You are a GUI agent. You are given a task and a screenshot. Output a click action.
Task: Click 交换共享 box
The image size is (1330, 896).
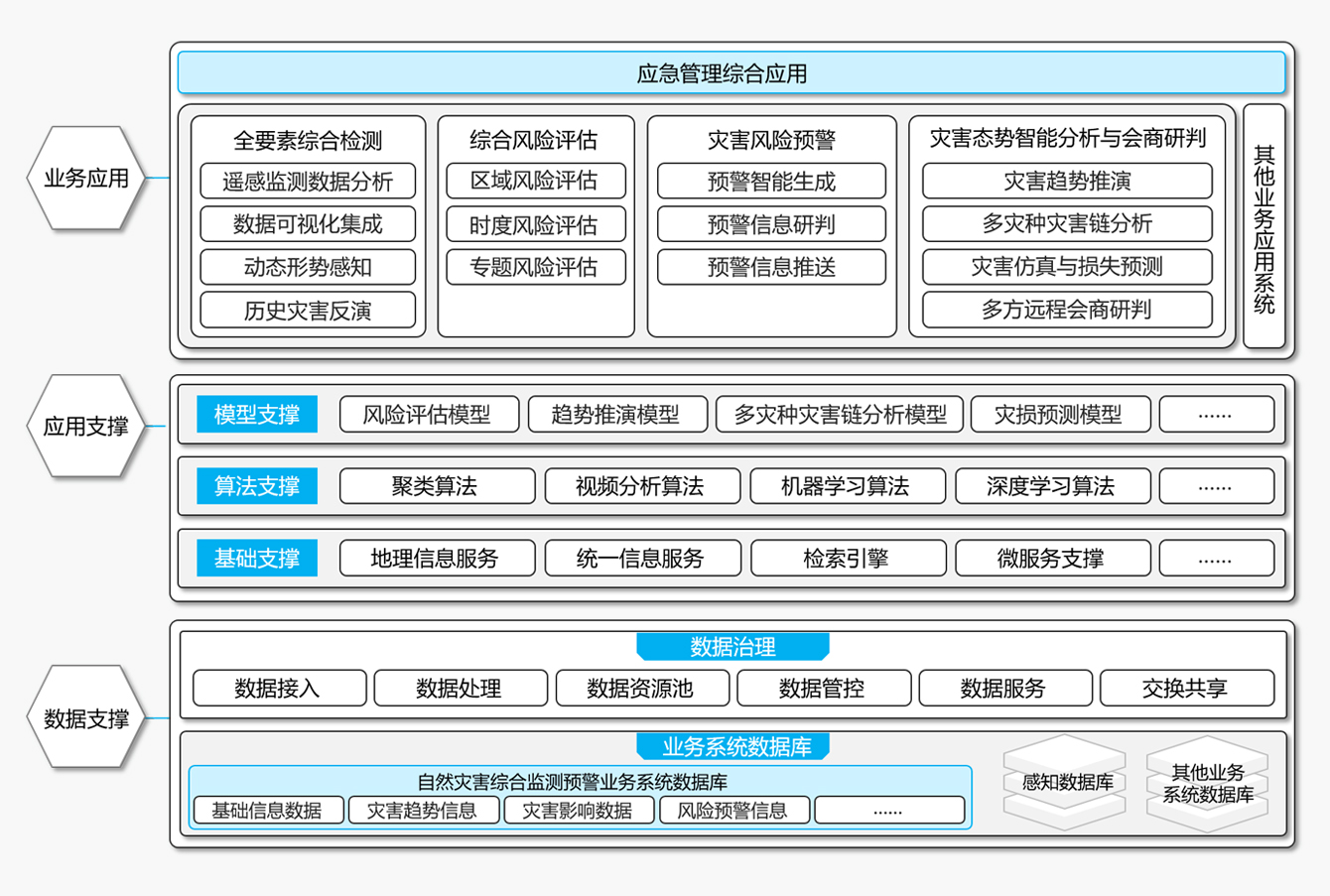tap(1187, 689)
